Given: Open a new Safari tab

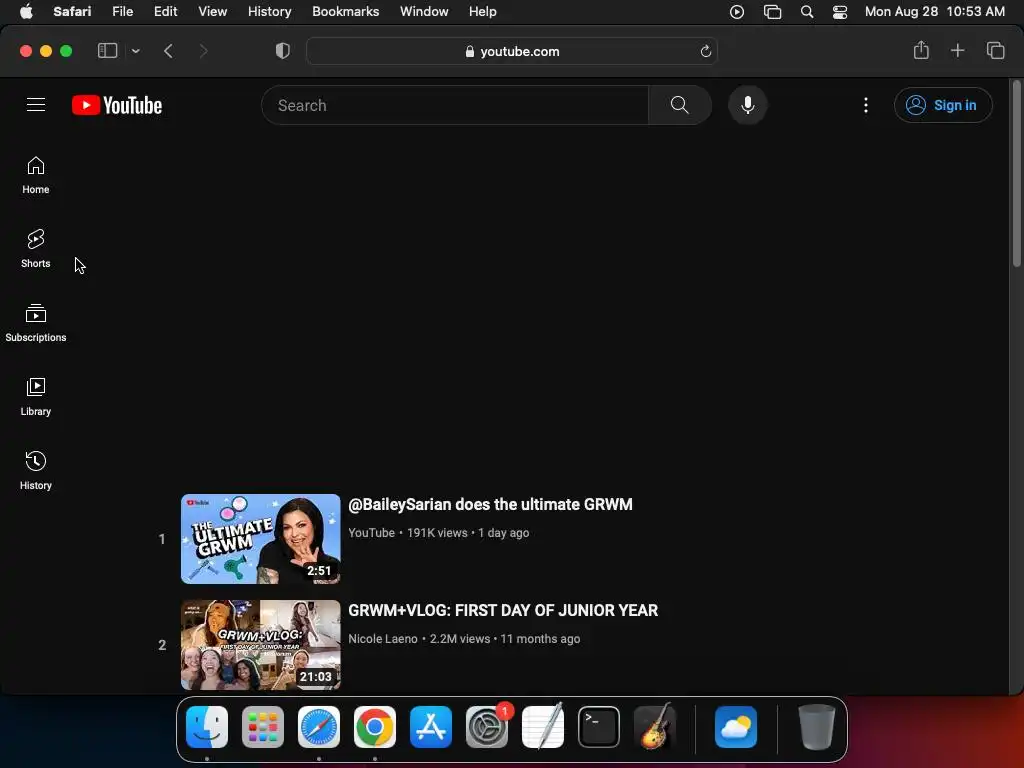Looking at the screenshot, I should 957,50.
